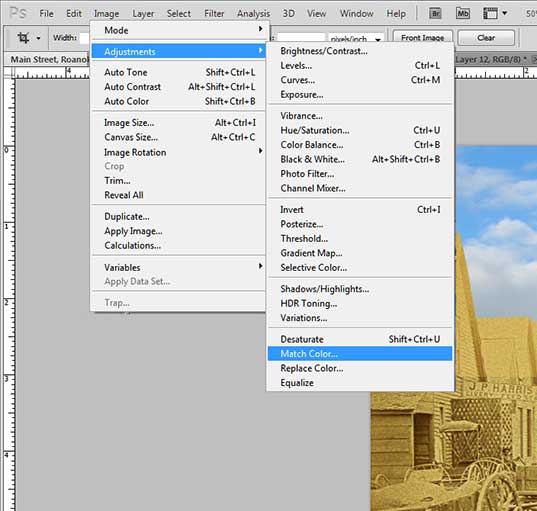
Task: Open the 3D menu
Action: (x=288, y=14)
